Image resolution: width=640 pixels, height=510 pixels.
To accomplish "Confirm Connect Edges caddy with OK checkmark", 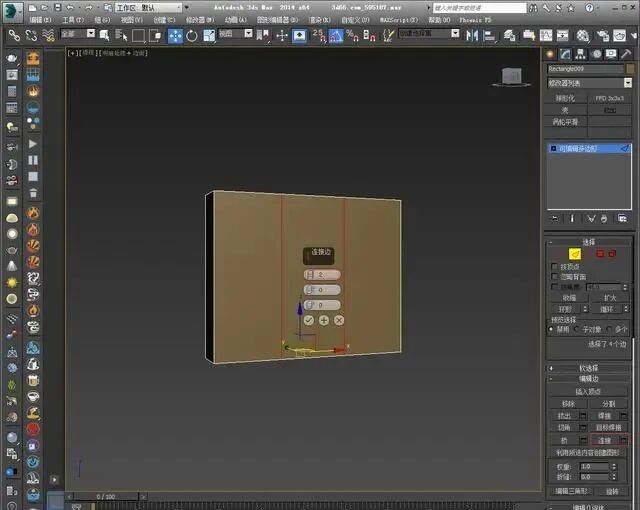I will point(309,320).
